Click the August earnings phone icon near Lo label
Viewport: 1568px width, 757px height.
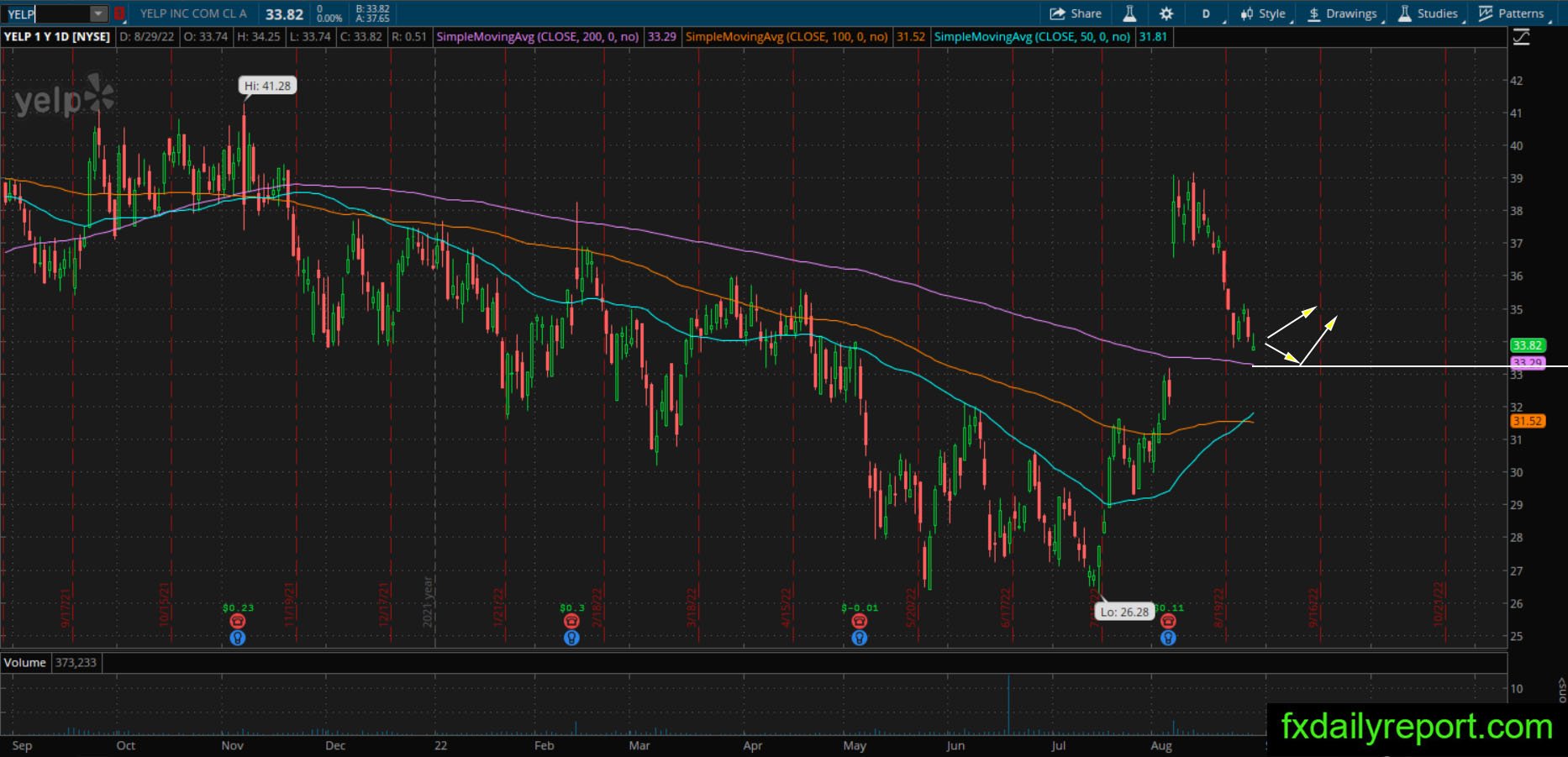pyautogui.click(x=1168, y=621)
